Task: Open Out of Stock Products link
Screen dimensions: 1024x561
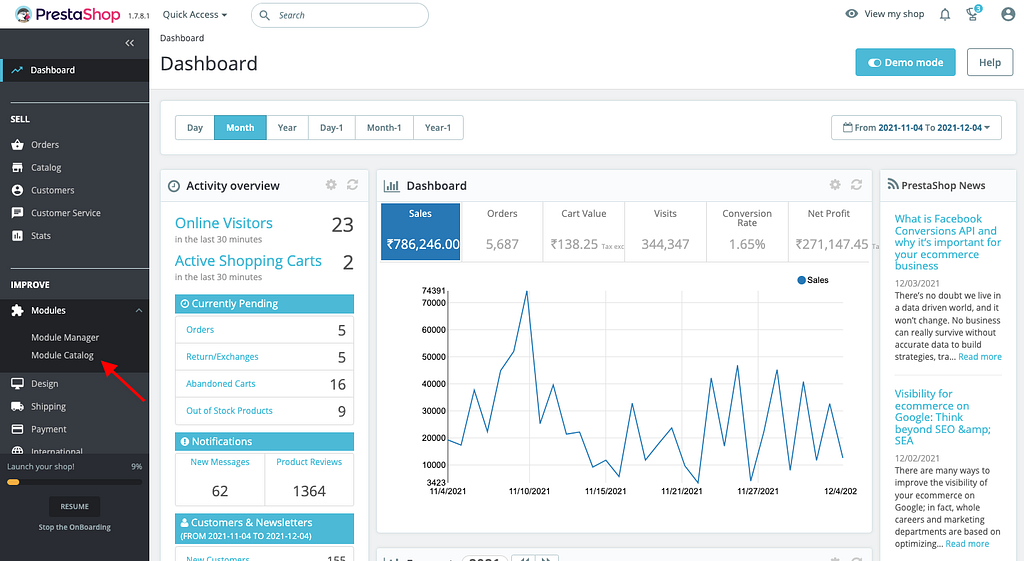Action: [x=229, y=411]
